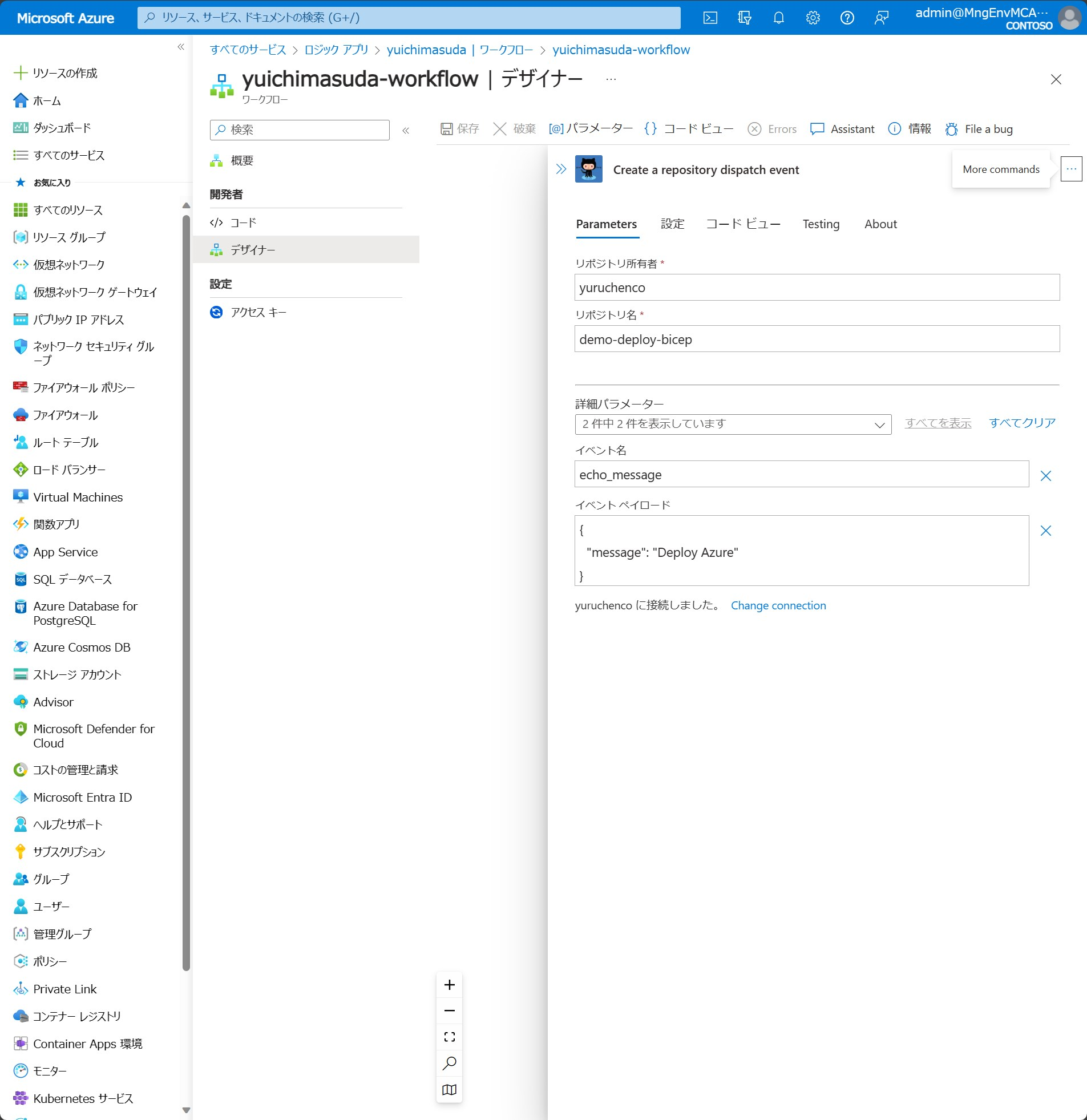Screen dimensions: 1087x1120
Task: Click the GitHub icon on the dispatch event card
Action: pos(589,169)
